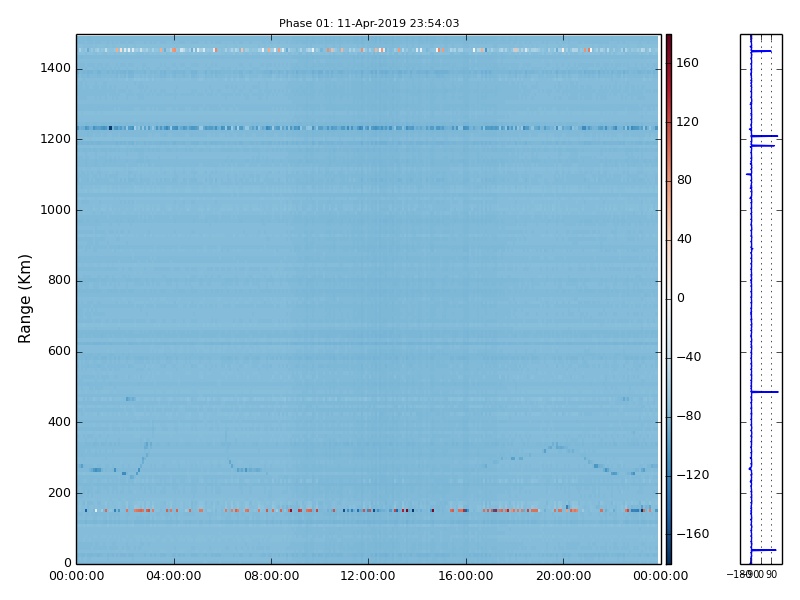Click the white-speckled band near 1450 km

368,50
